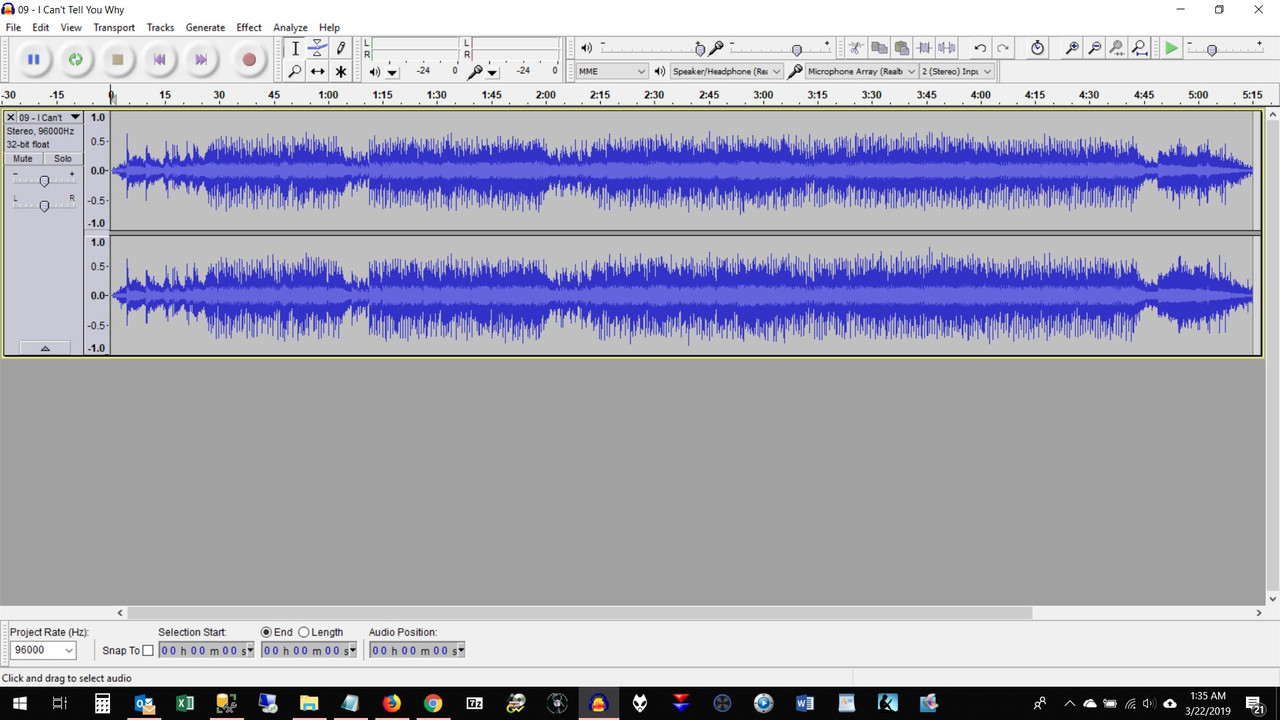The image size is (1280, 720).
Task: Mute the track
Action: coord(23,158)
